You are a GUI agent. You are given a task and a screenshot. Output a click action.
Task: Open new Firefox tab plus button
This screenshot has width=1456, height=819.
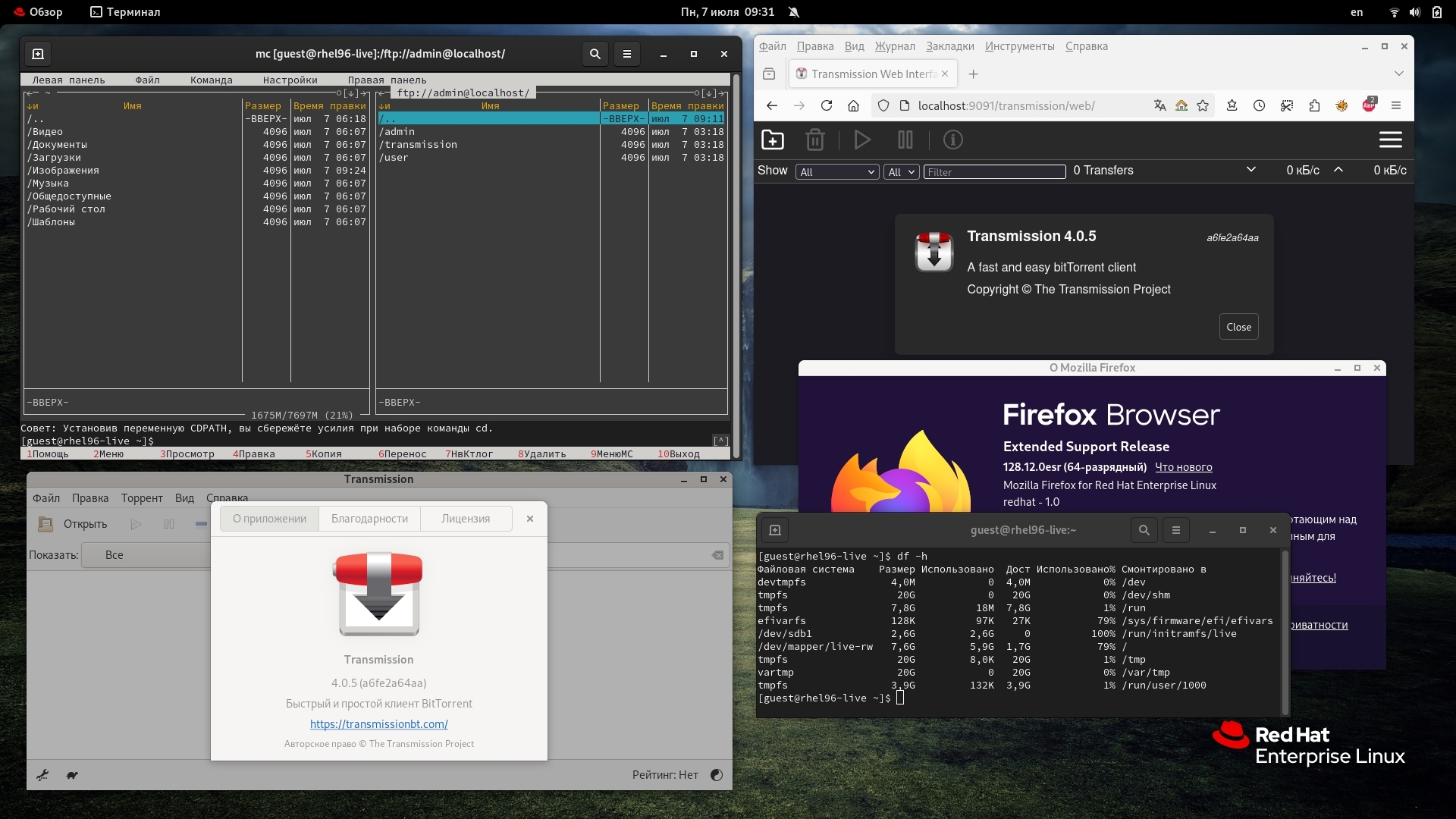974,74
